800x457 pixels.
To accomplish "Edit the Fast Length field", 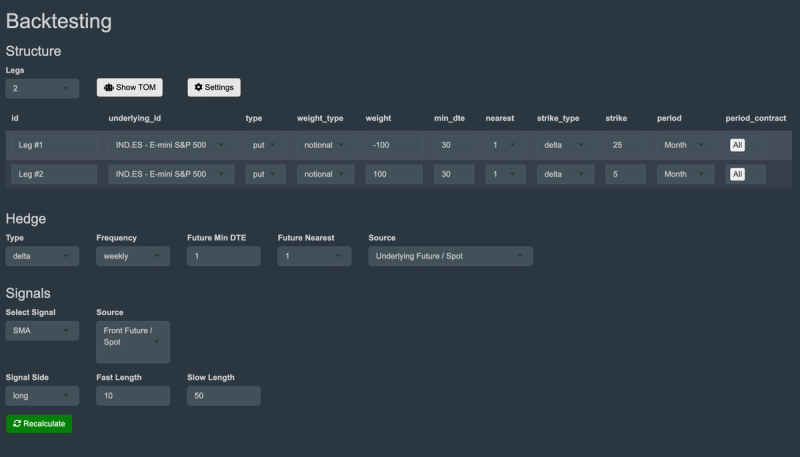I will (x=133, y=396).
